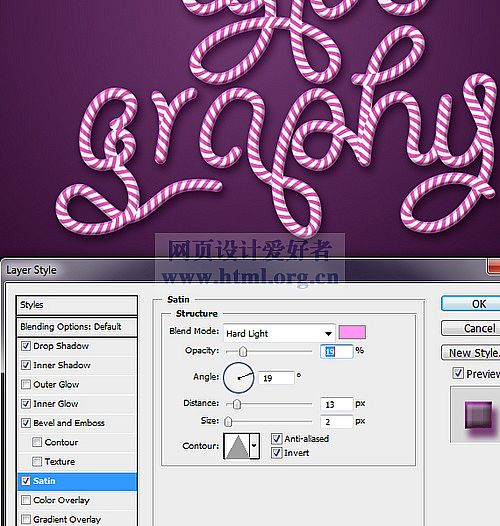The image size is (500, 526).
Task: Toggle the Anti-aliased checkbox
Action: coord(276,438)
